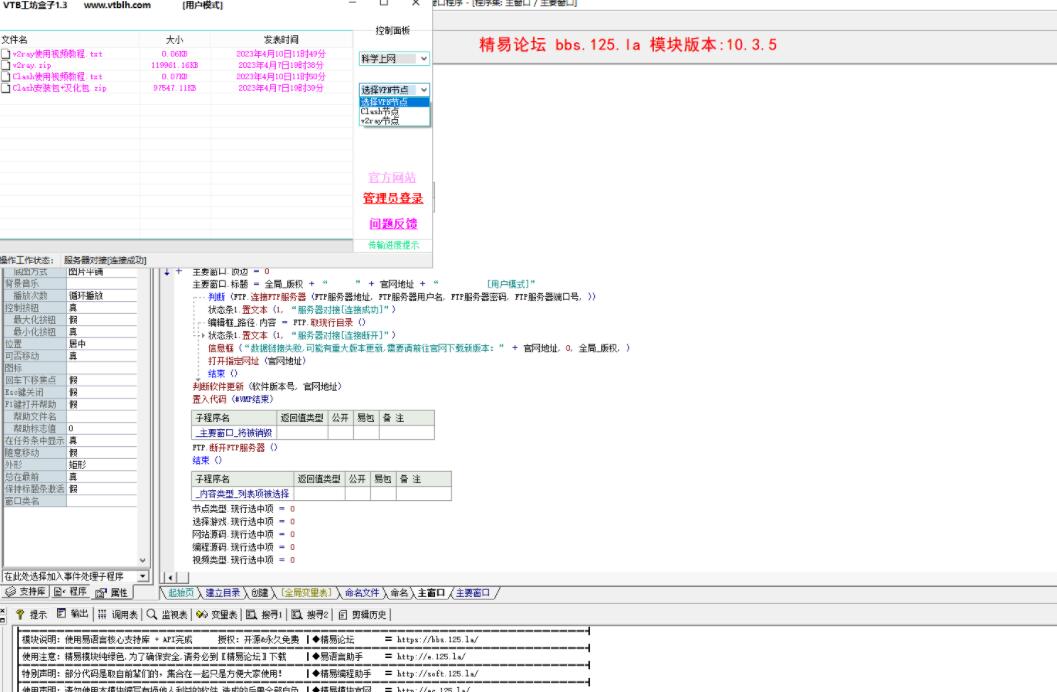Open the 官方网站 link
This screenshot has width=1057, height=692.
393,177
